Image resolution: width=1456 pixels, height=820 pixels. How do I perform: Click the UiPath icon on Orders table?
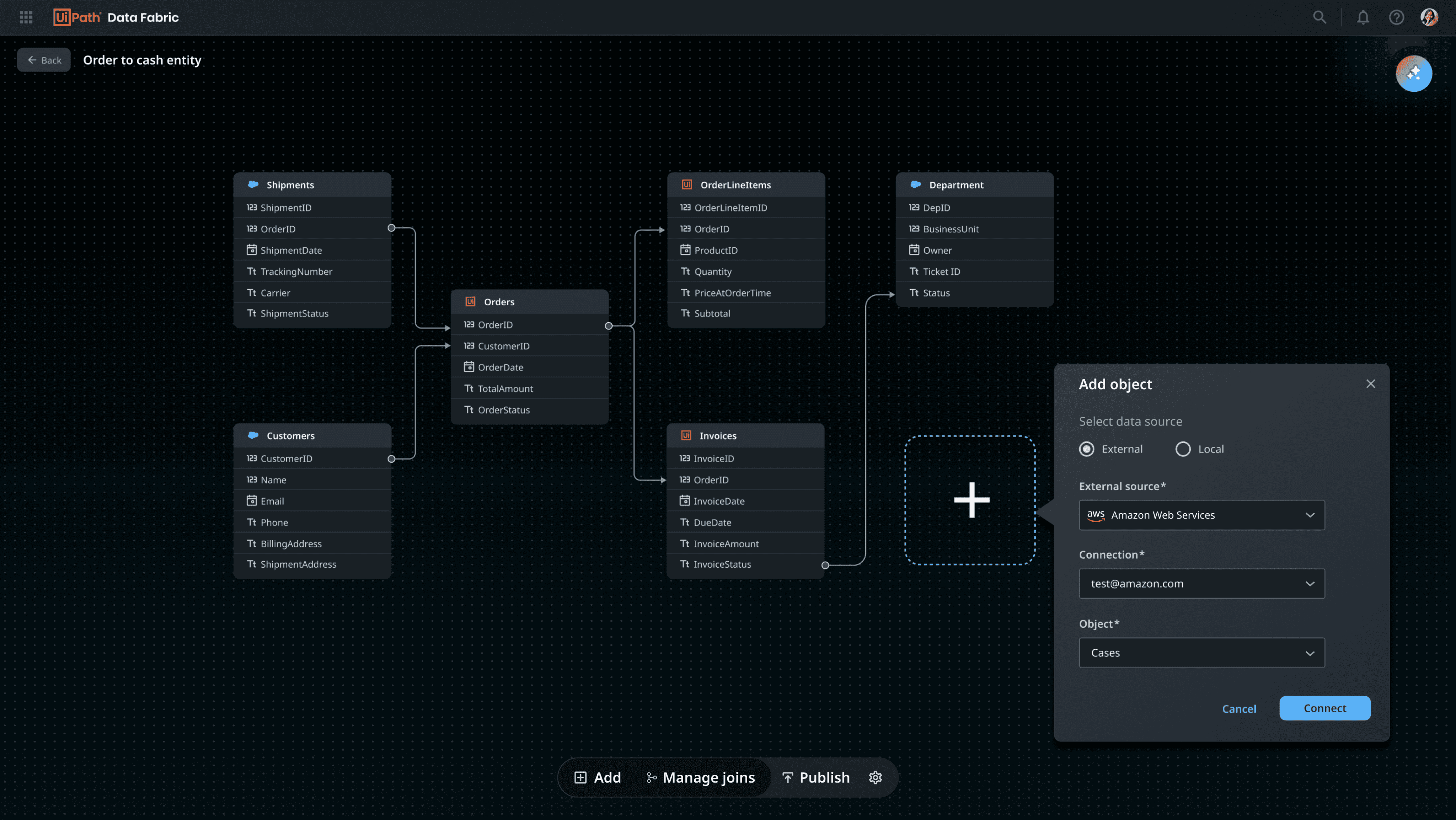(x=470, y=302)
